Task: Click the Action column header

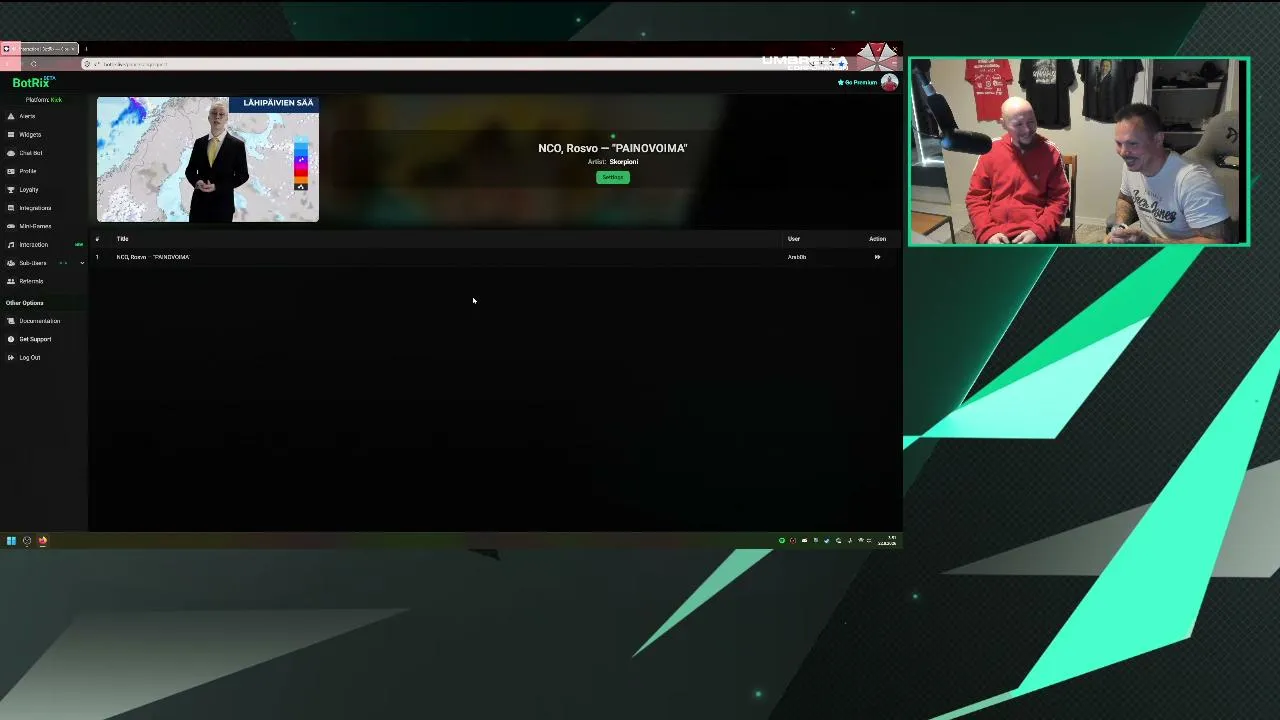Action: tap(877, 239)
